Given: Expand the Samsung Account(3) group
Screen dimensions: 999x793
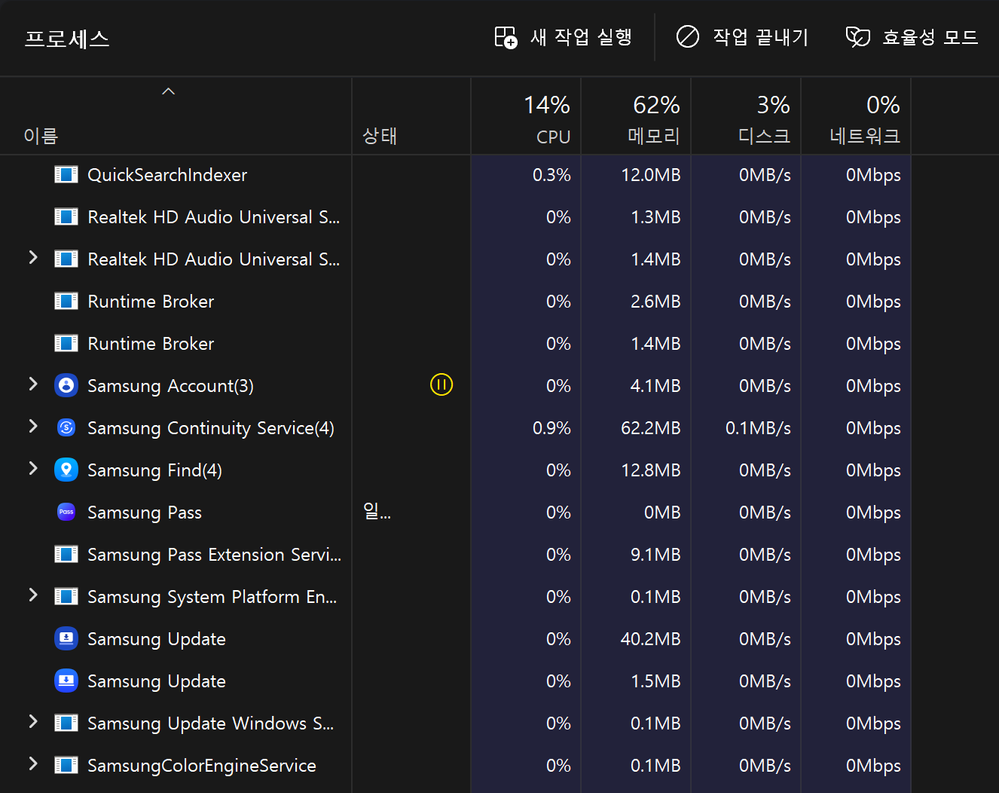Looking at the screenshot, I should pyautogui.click(x=33, y=384).
